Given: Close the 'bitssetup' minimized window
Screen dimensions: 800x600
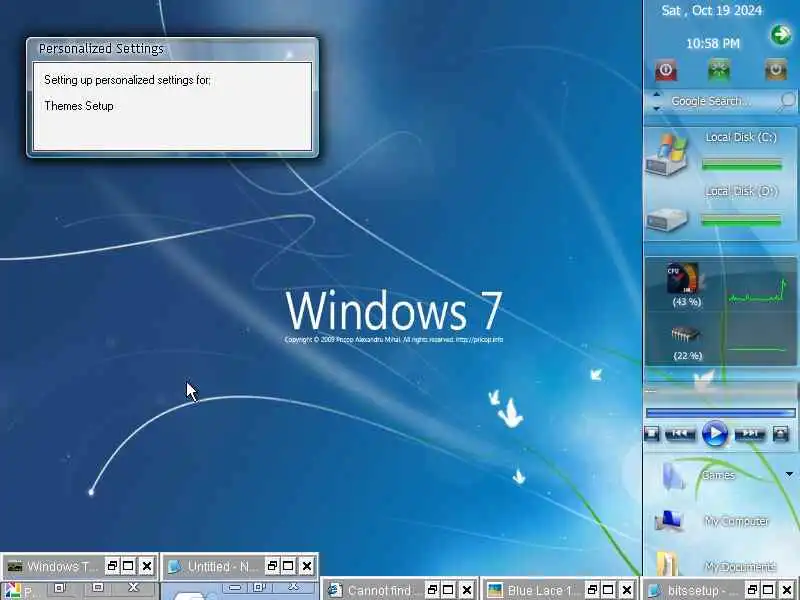Looking at the screenshot, I should [787, 590].
